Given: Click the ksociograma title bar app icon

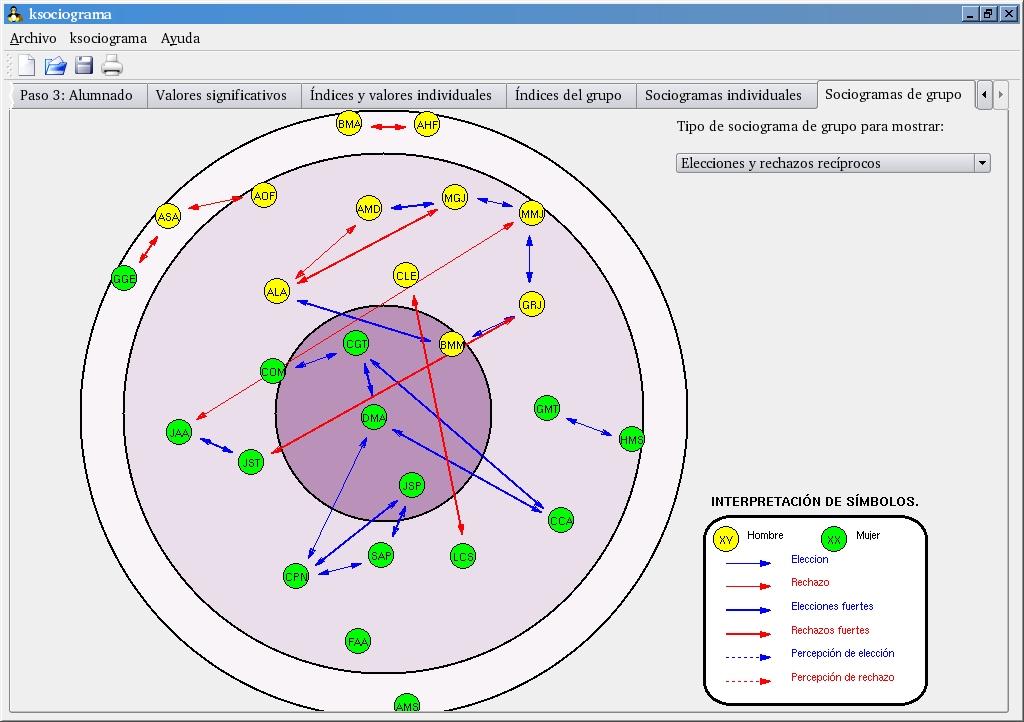Looking at the screenshot, I should pos(14,14).
